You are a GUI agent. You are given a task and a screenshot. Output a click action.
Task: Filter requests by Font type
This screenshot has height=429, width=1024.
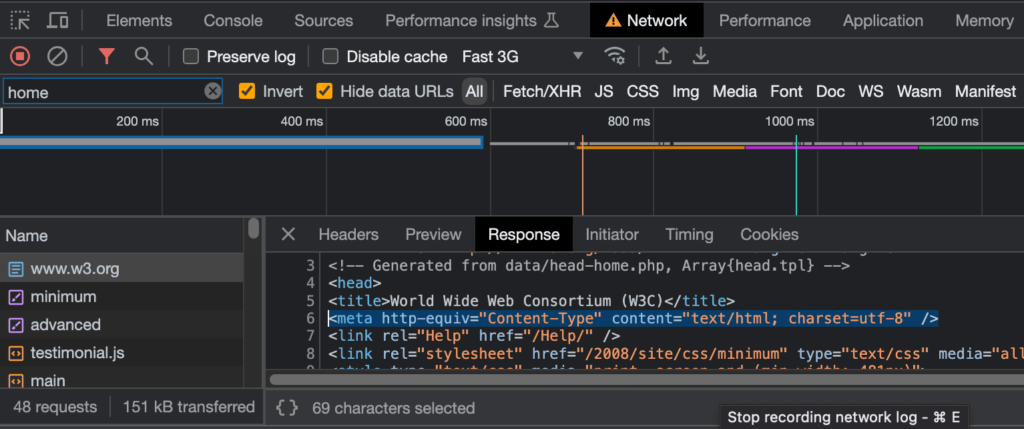click(x=786, y=91)
